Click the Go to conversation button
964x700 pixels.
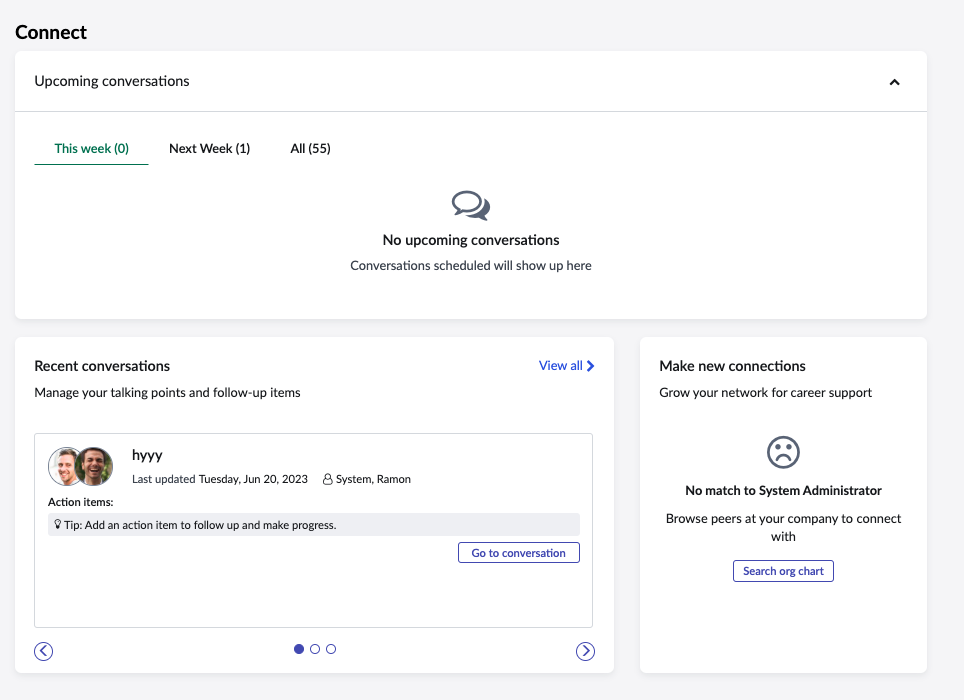tap(519, 553)
